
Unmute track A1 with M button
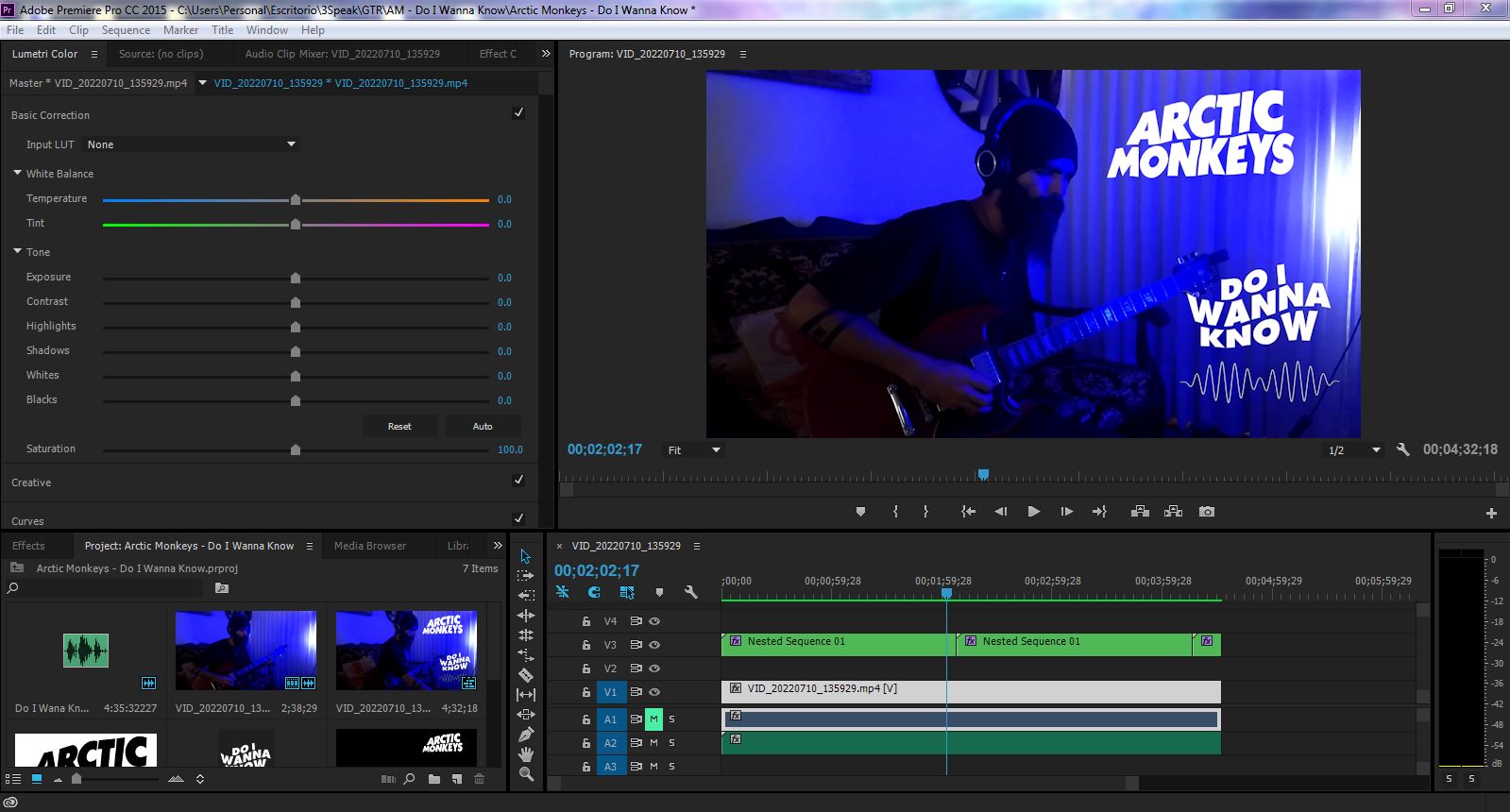(653, 719)
